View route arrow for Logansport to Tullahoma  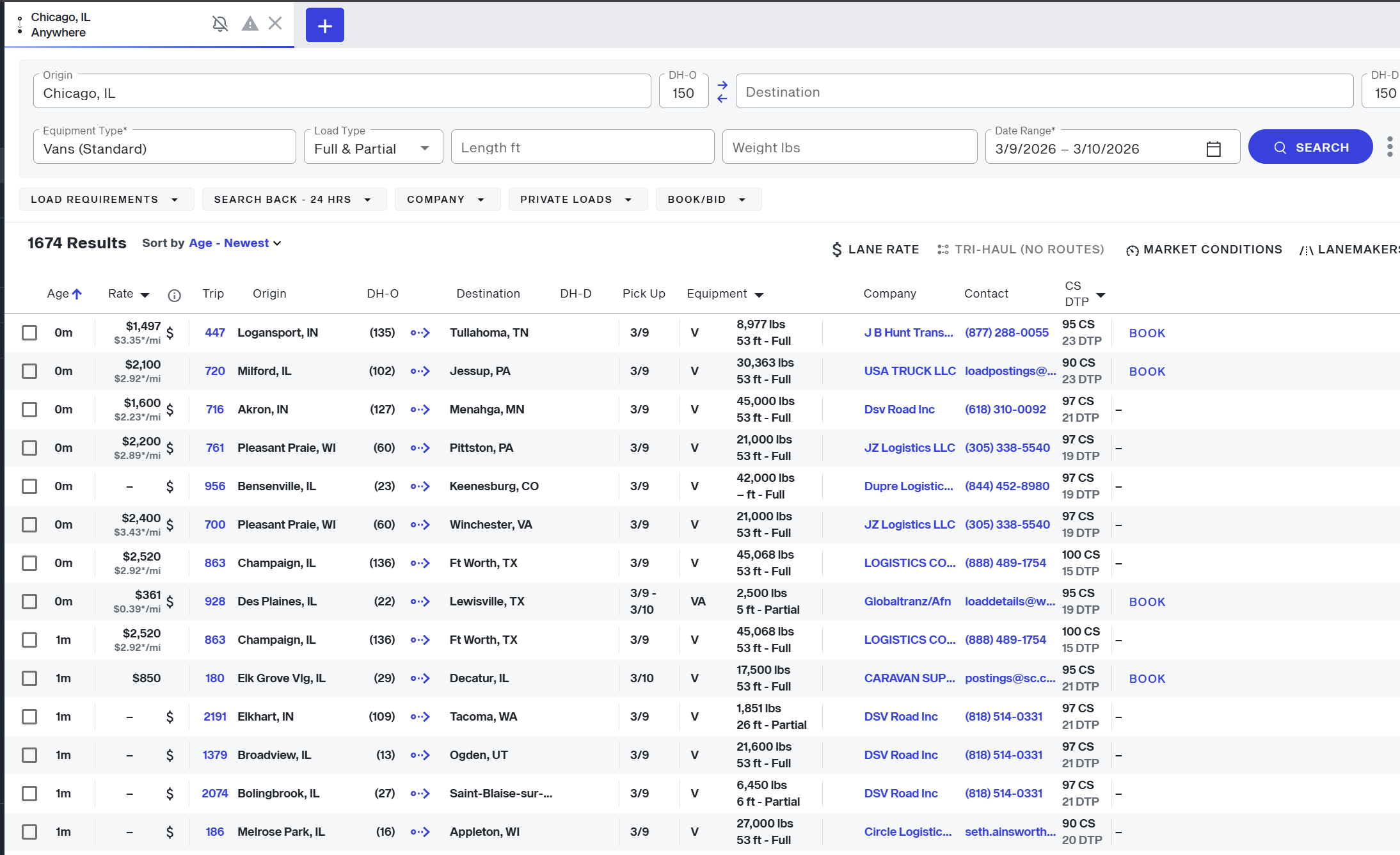(420, 333)
